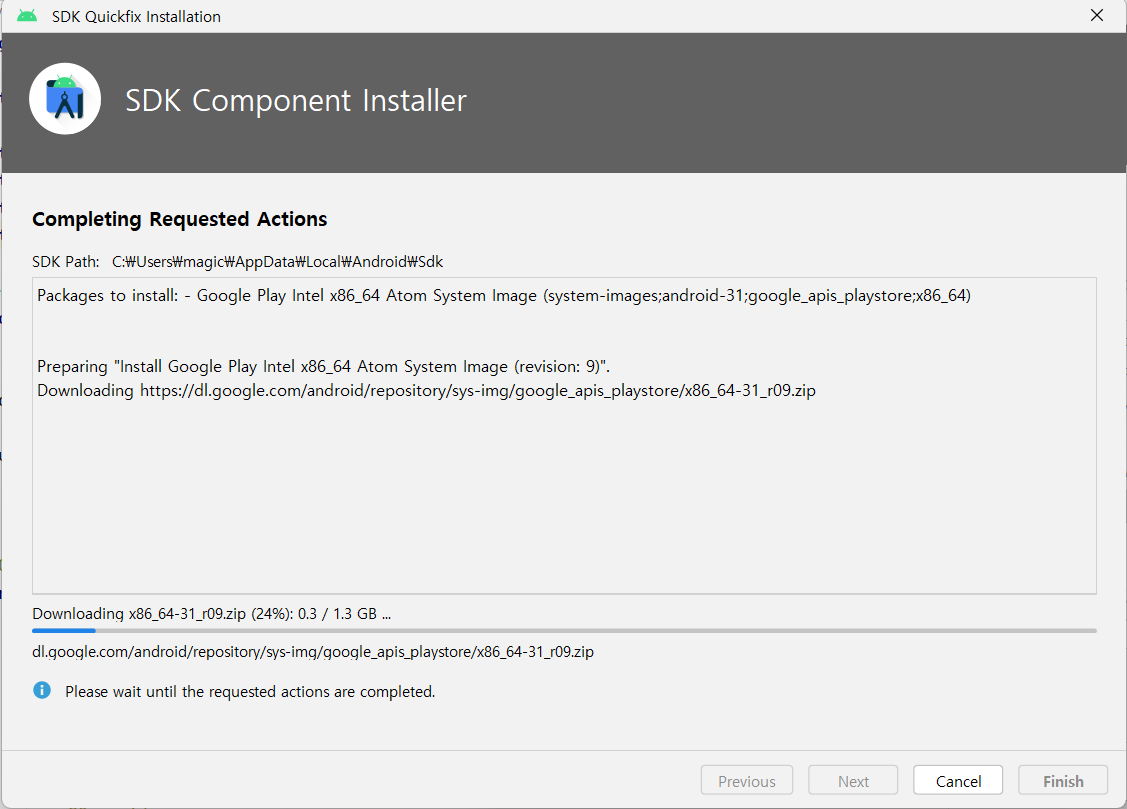
Task: Click the 'SDK Path:' label
Action: click(66, 262)
